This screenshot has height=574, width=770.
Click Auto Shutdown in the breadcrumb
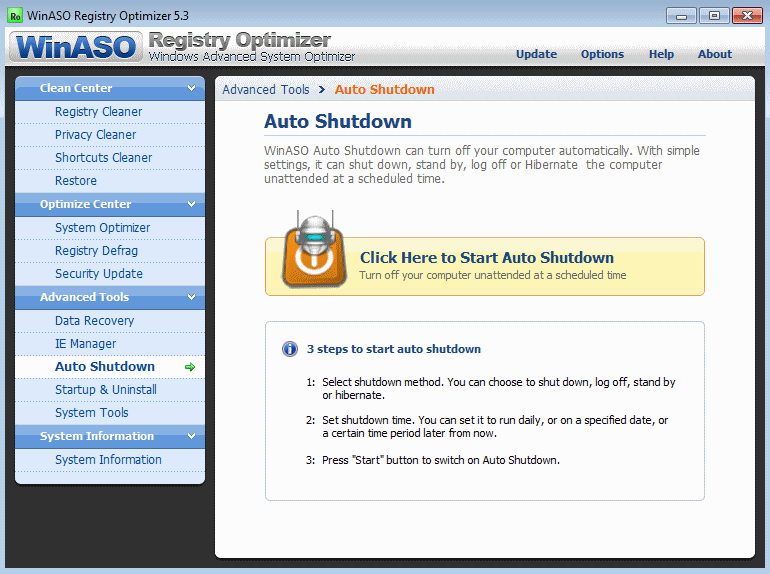point(385,89)
